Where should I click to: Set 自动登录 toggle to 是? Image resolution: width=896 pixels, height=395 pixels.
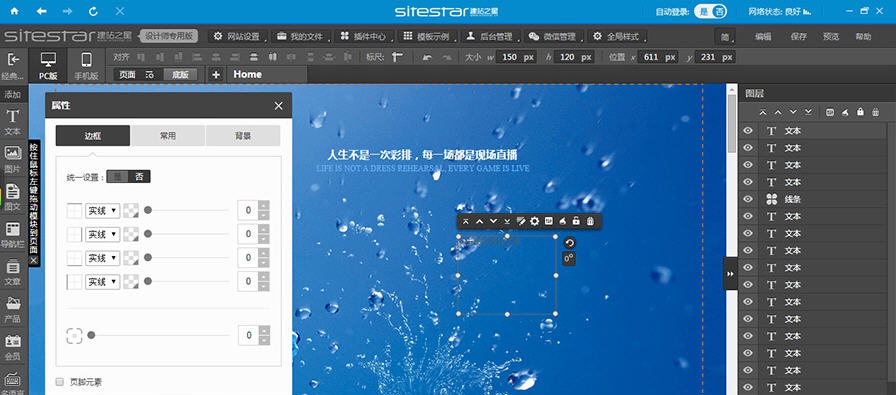pyautogui.click(x=704, y=11)
